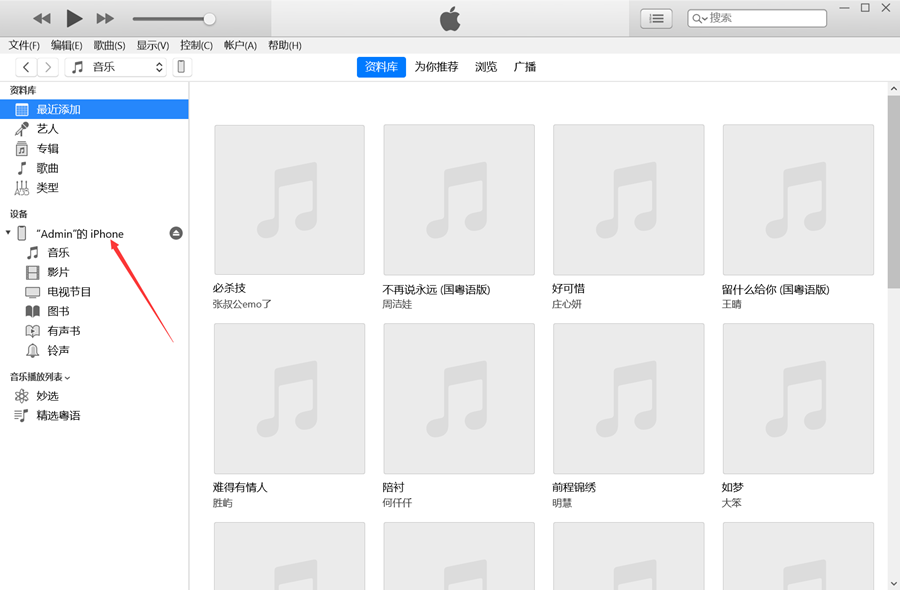Open 有声书 under the iPhone device

pos(64,331)
